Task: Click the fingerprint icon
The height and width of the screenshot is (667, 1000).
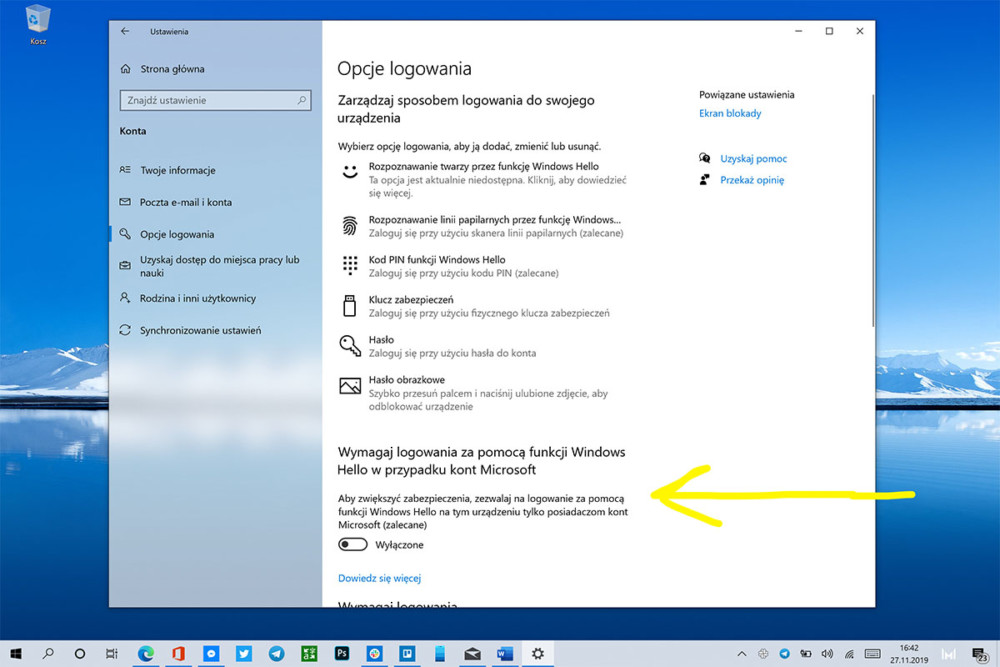Action: [x=349, y=226]
